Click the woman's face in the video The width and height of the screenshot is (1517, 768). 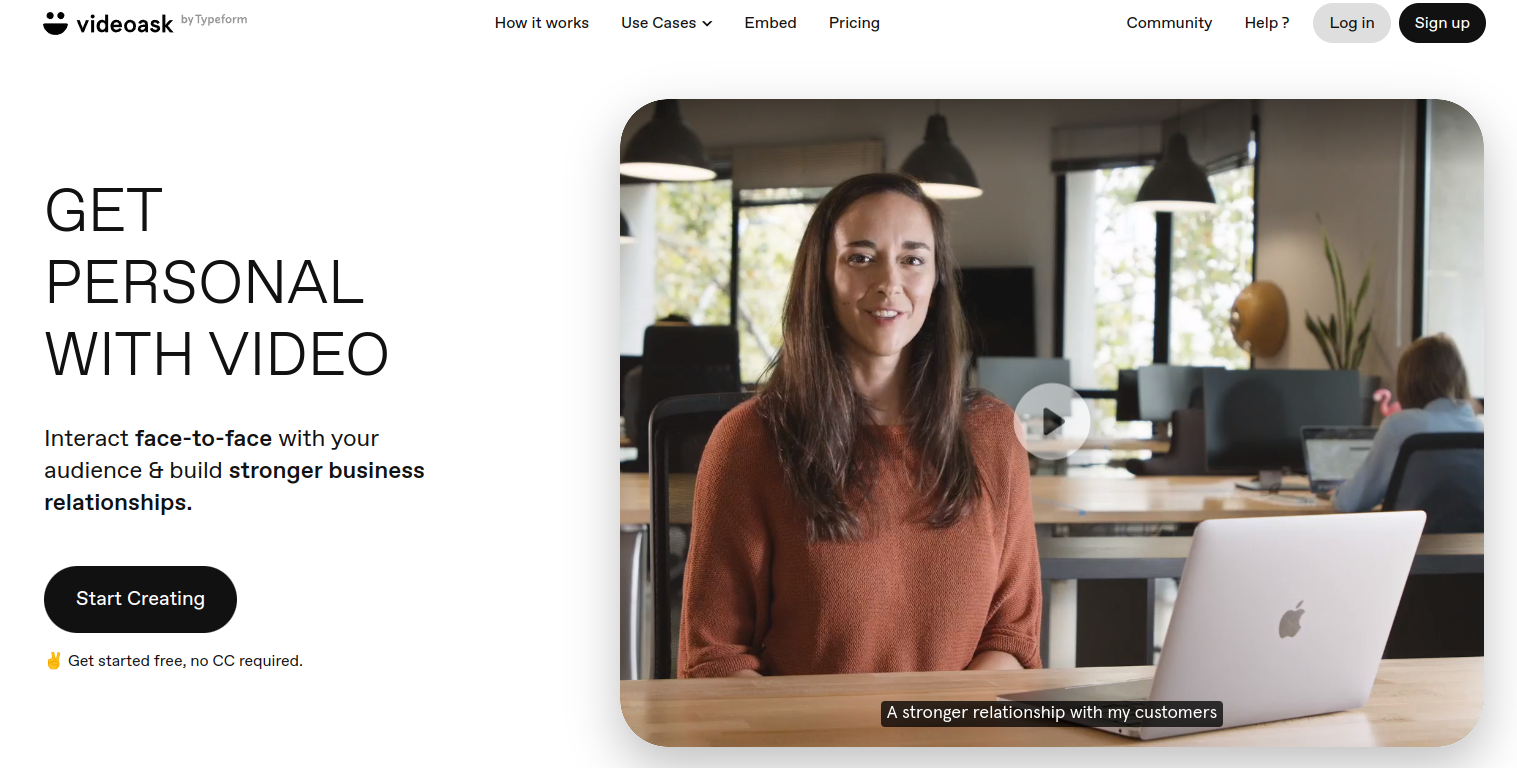[x=870, y=283]
